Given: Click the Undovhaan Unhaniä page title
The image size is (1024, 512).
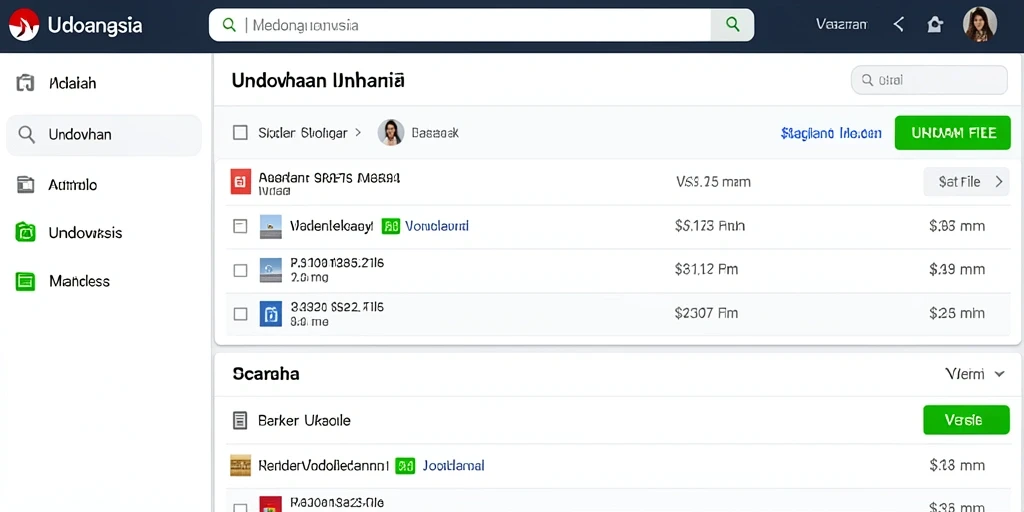Looking at the screenshot, I should click(x=318, y=81).
